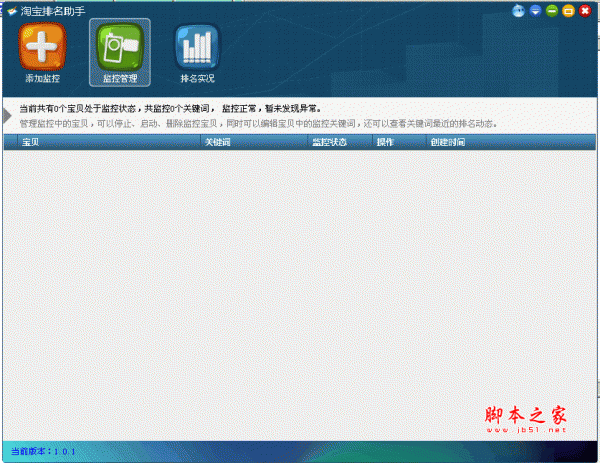The image size is (600, 463).
Task: Click the light blue mascot icon in title bar
Action: point(518,11)
